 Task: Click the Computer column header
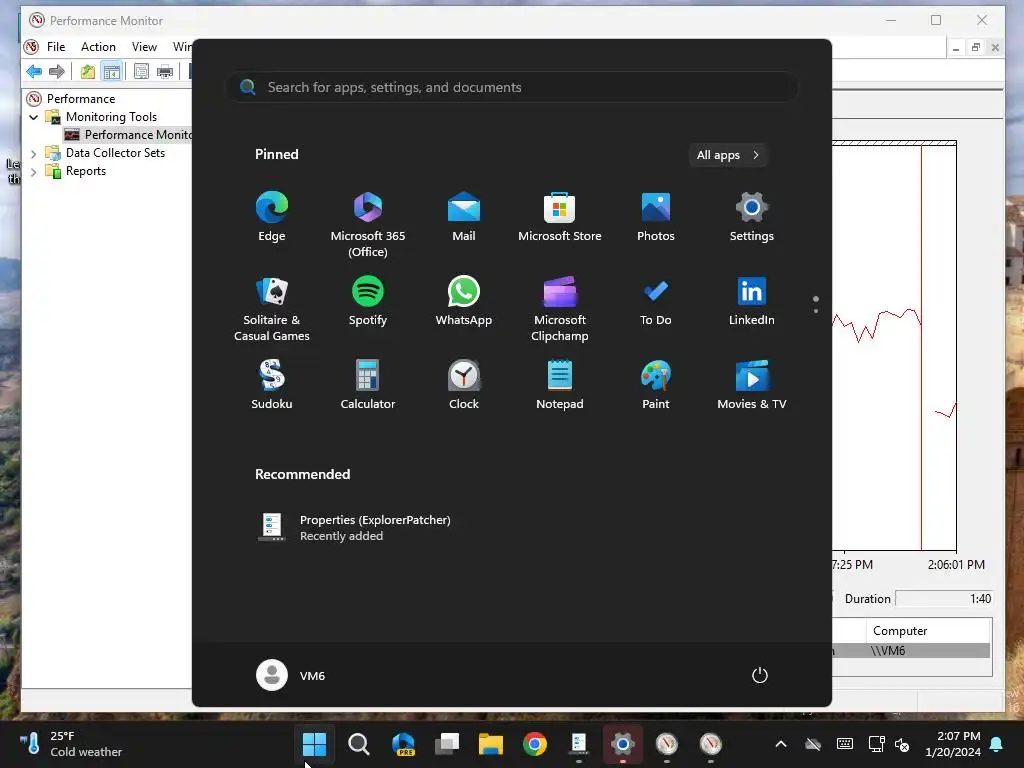[928, 631]
